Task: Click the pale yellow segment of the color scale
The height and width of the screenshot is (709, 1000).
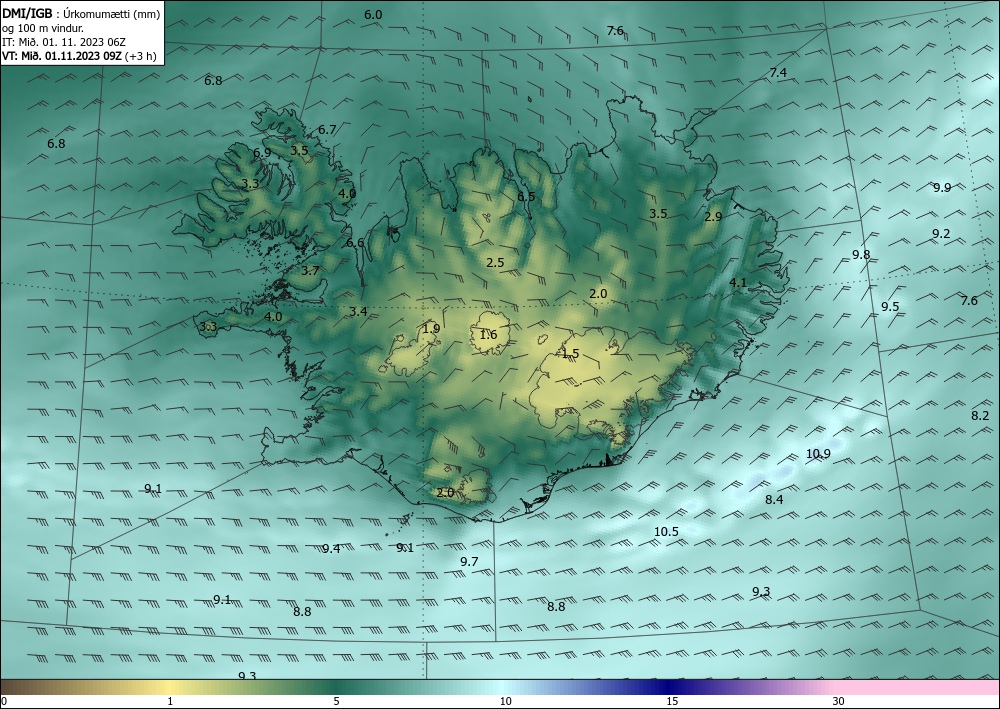Action: click(170, 687)
